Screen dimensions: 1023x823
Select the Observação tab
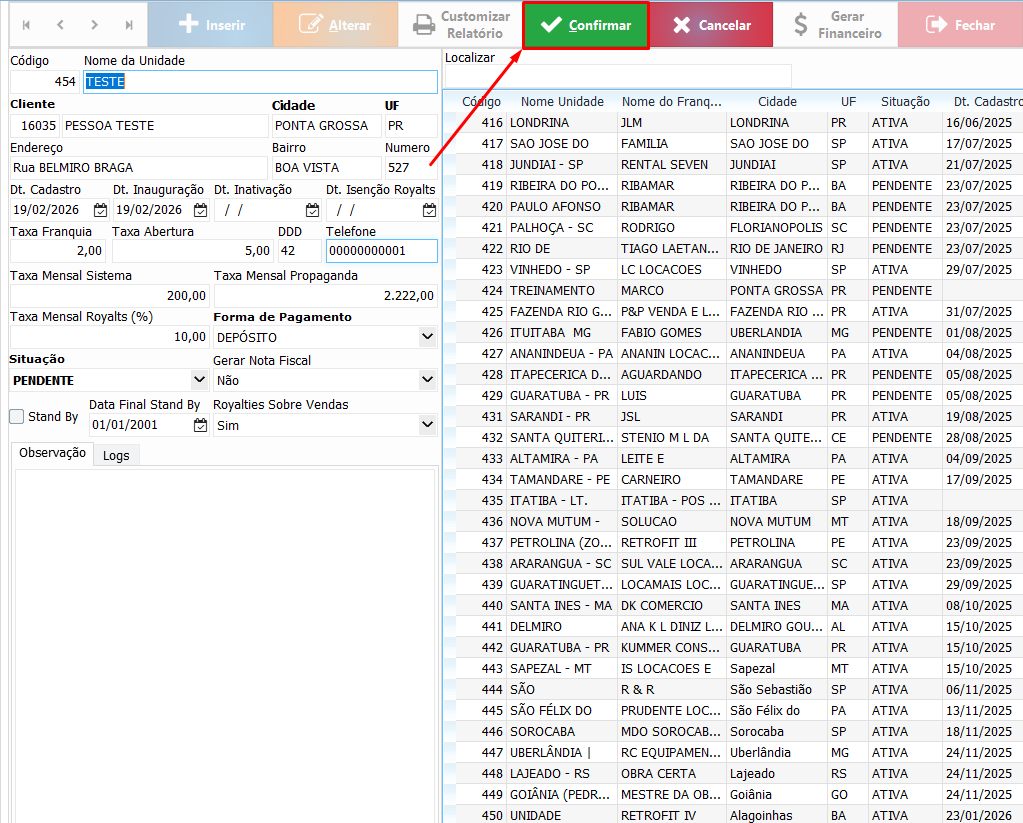[52, 453]
